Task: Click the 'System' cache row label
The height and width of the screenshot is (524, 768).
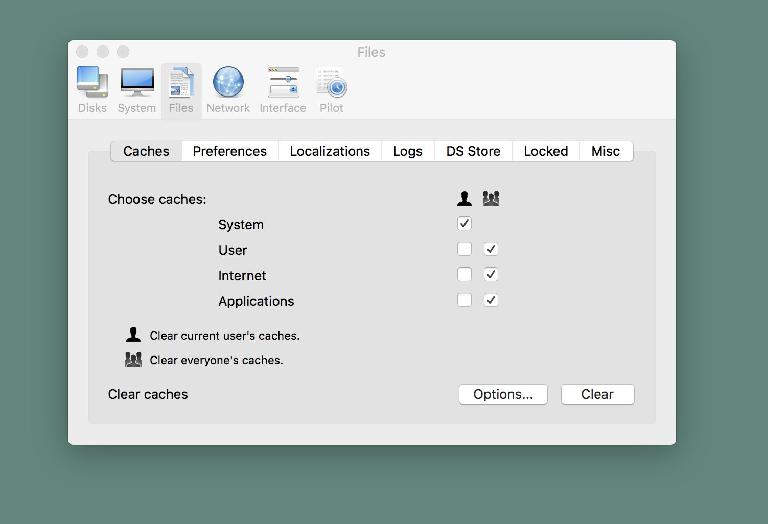Action: (241, 225)
